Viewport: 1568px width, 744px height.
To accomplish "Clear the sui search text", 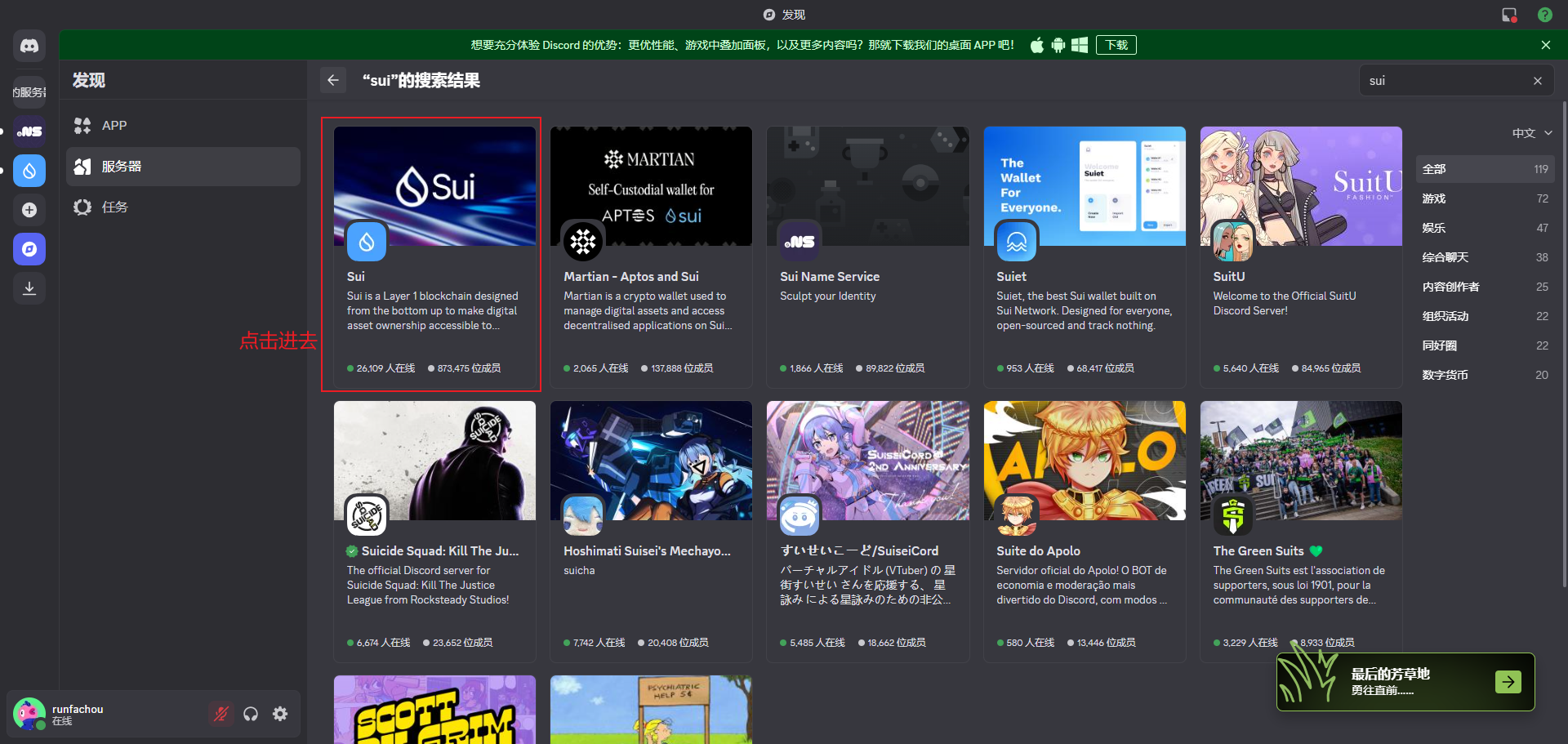I will 1538,81.
